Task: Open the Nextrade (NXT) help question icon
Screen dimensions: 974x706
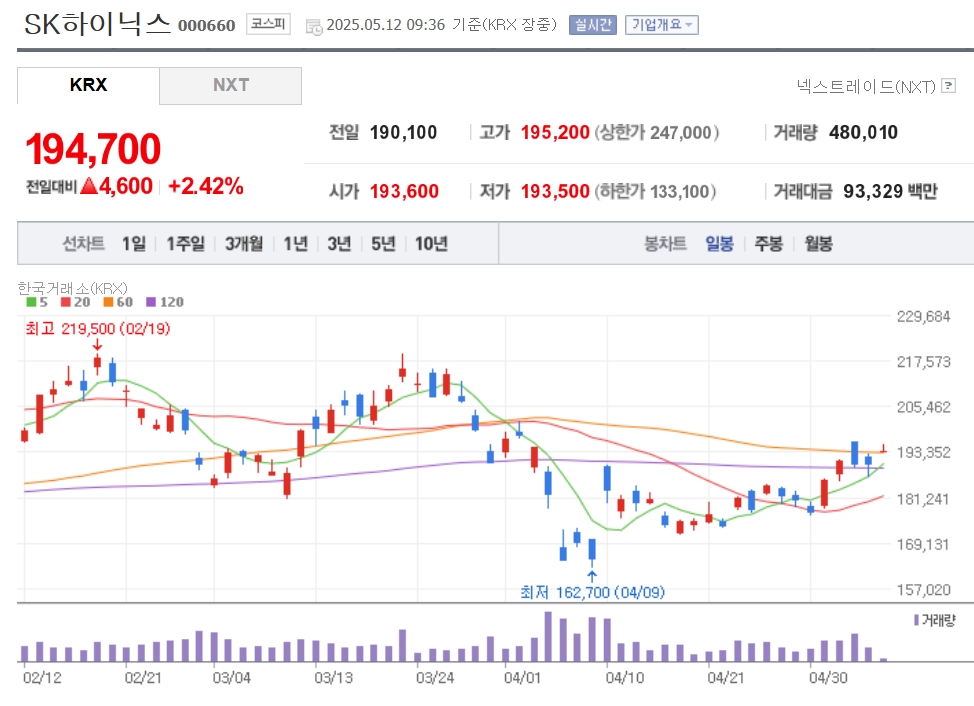Action: tap(949, 86)
